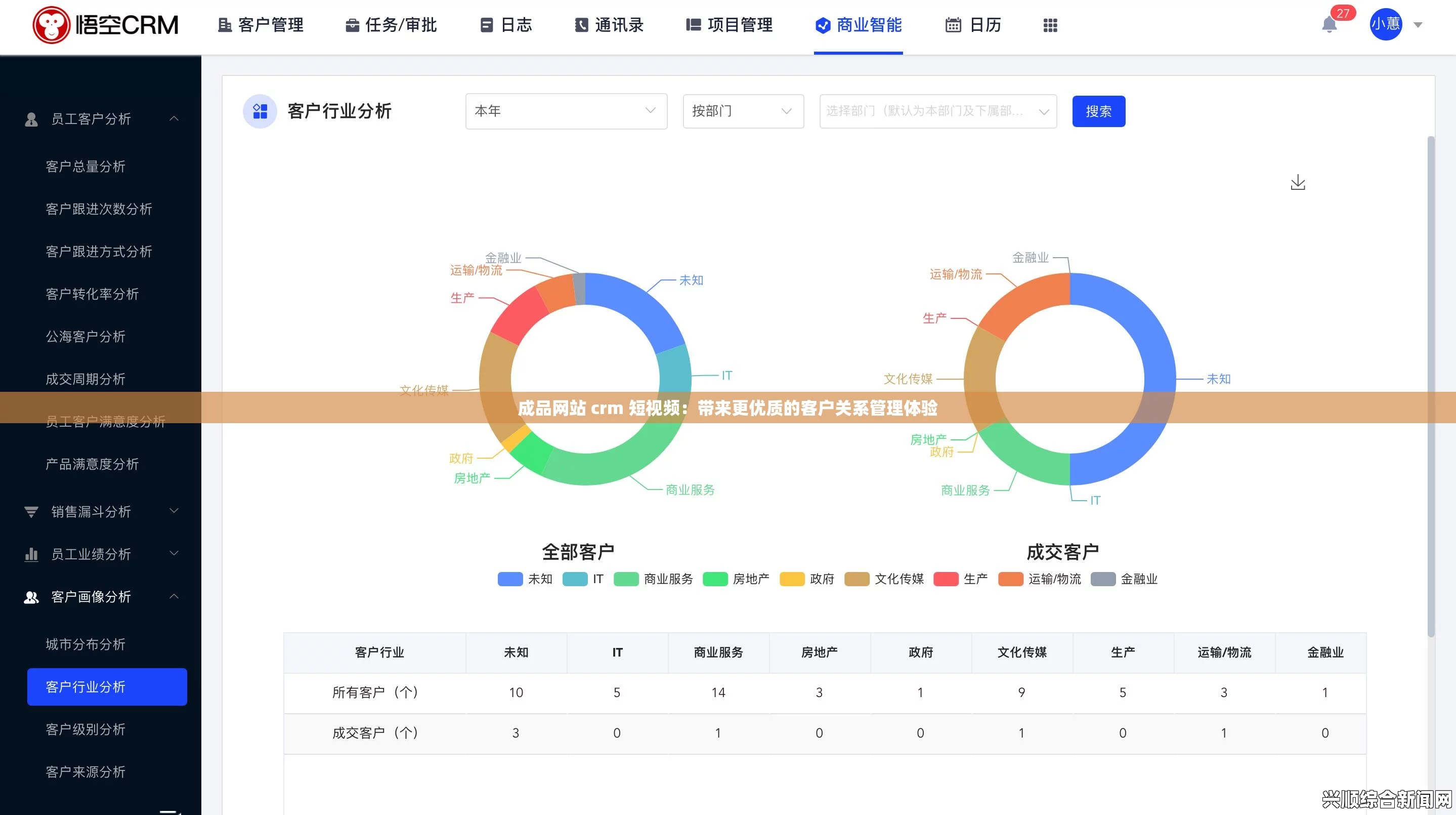Open 客户来源分析 in sidebar
The image size is (1456, 815).
[x=85, y=772]
